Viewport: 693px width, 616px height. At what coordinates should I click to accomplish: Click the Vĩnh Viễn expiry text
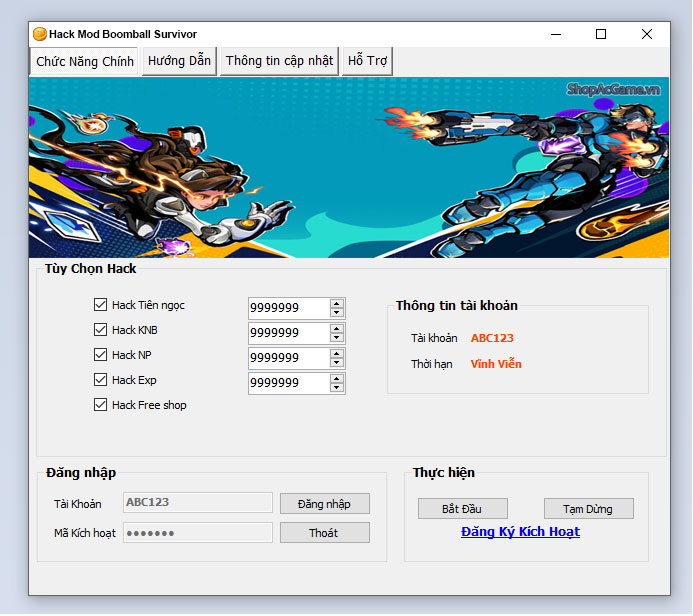496,364
